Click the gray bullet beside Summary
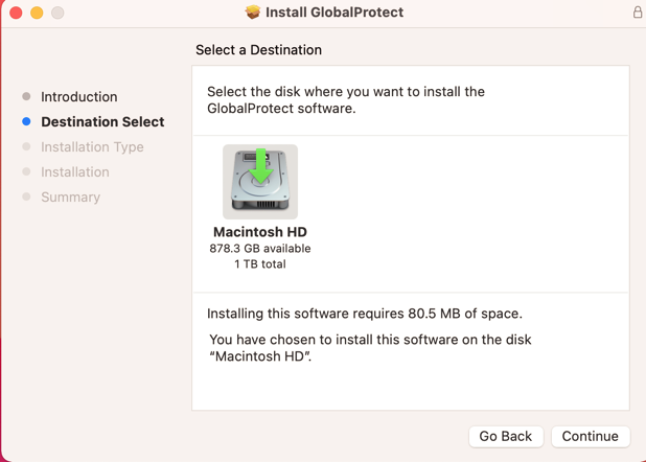 [x=26, y=197]
